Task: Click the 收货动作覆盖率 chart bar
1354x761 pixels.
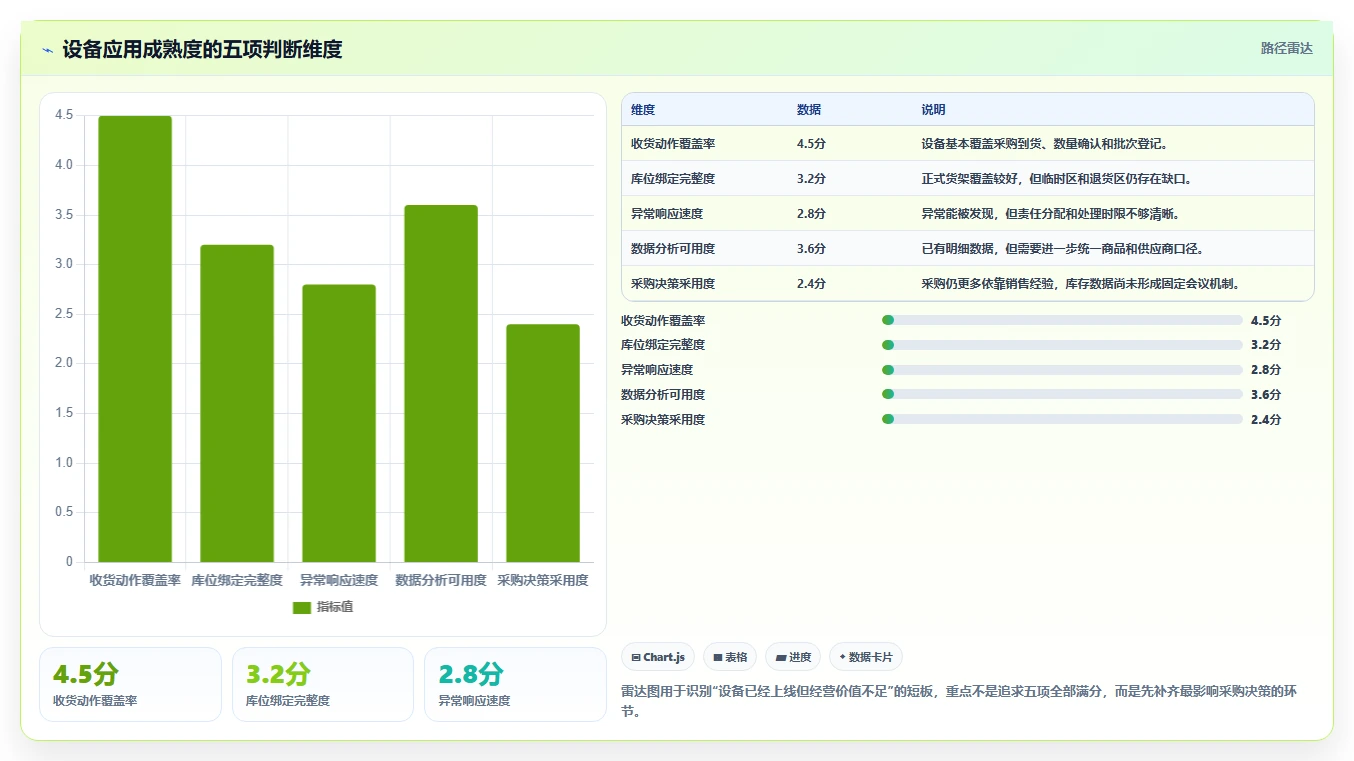Action: coord(135,339)
